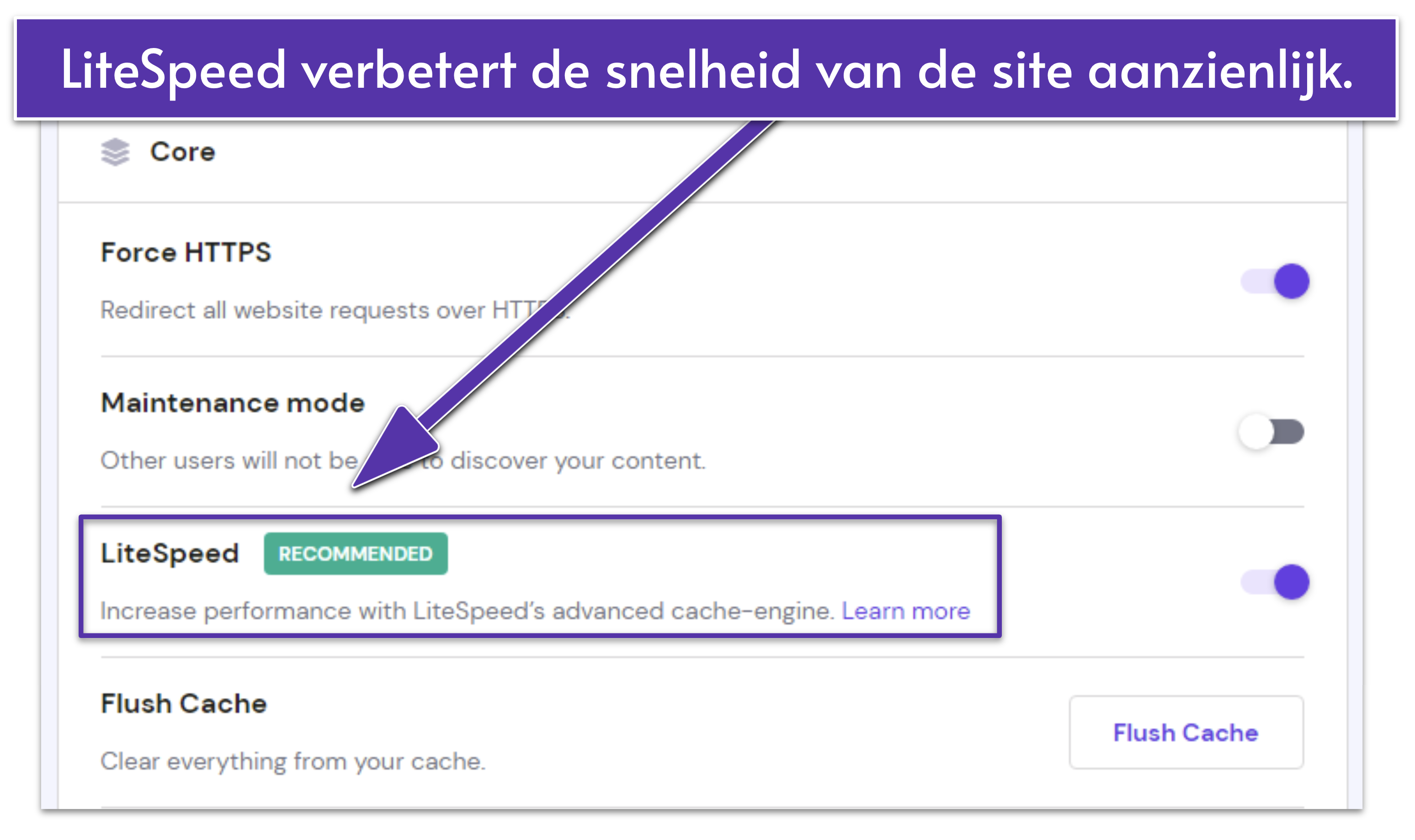The width and height of the screenshot is (1415, 840).
Task: Click the Force HTTPS setting title
Action: (186, 252)
